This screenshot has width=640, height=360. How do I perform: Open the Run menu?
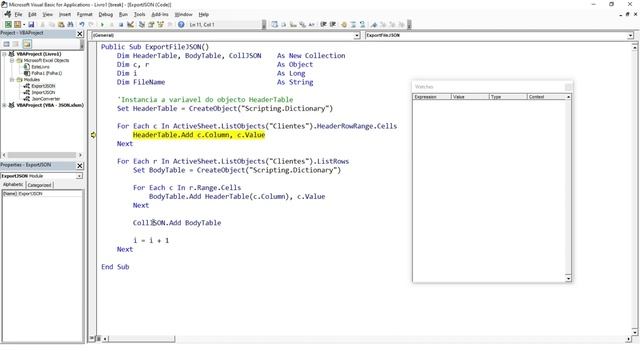point(123,14)
